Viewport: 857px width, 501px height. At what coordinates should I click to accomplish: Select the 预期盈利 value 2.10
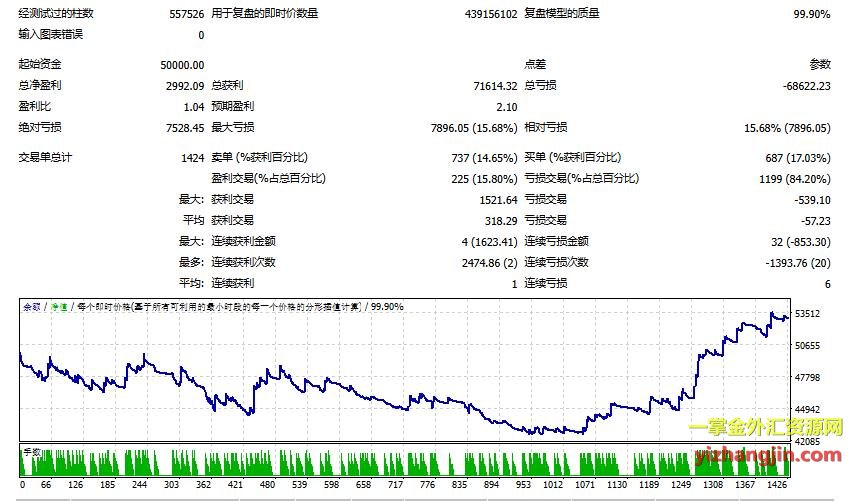[x=506, y=107]
